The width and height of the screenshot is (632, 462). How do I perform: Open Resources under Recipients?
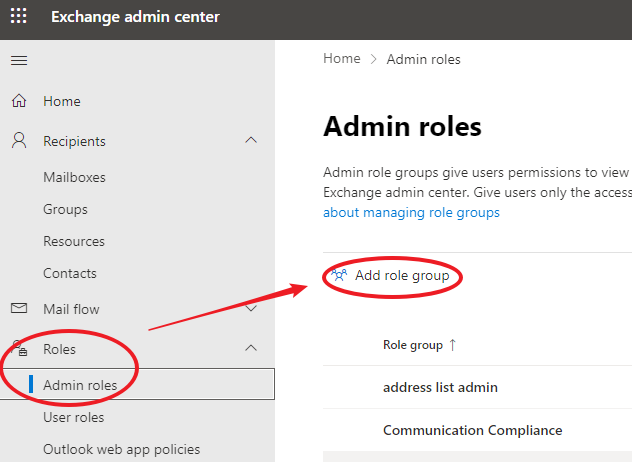74,241
